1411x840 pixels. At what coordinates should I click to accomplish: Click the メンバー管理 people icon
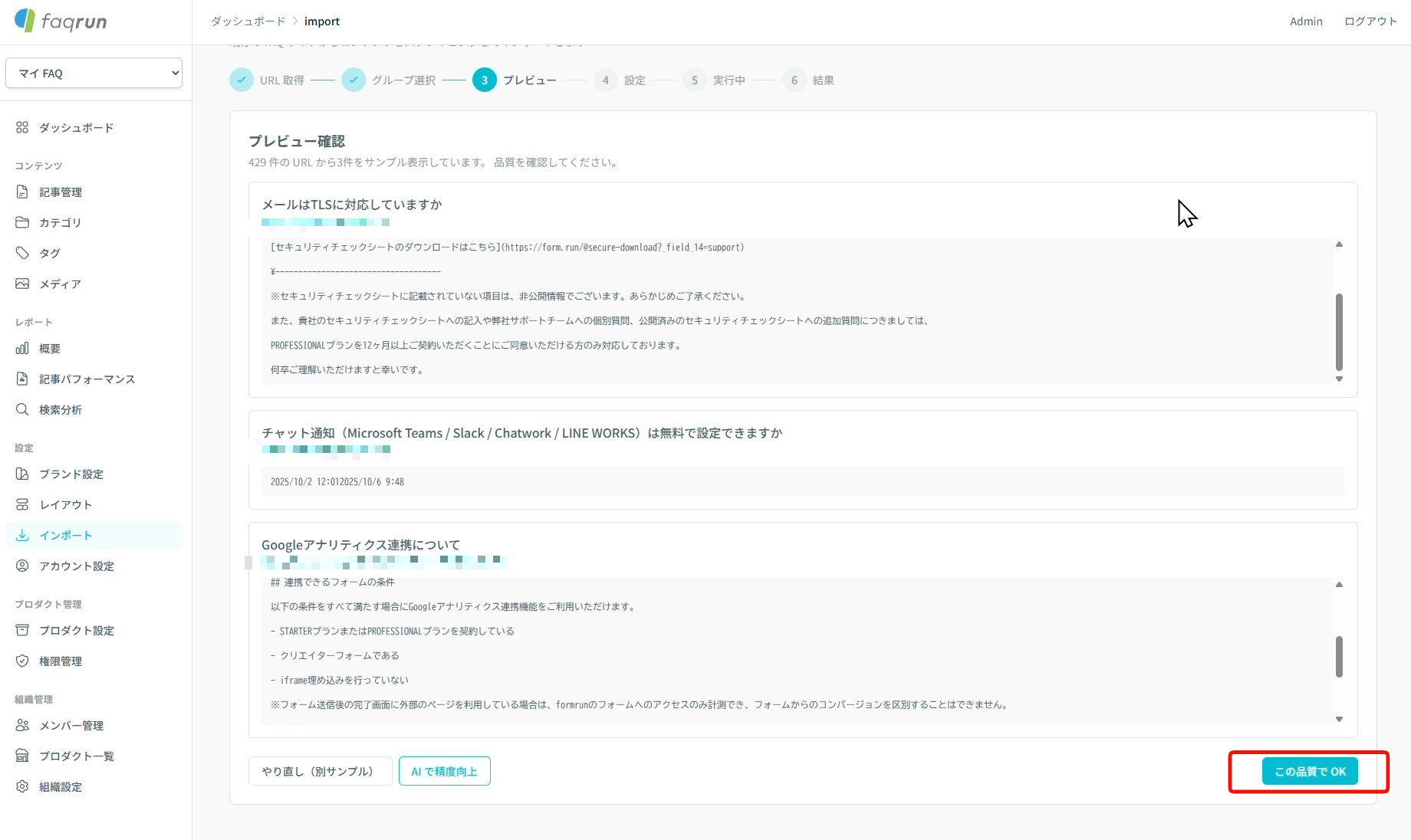click(x=22, y=726)
